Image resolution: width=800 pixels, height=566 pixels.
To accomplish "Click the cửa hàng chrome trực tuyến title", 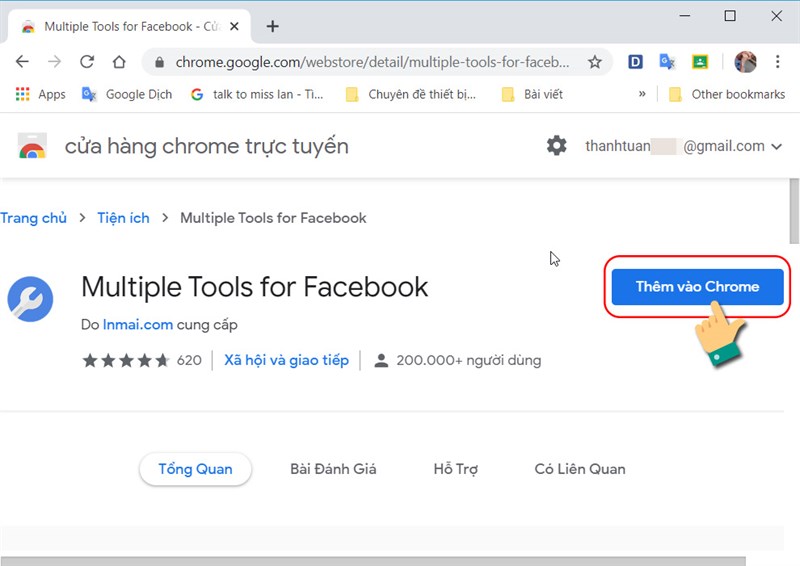I will [x=207, y=146].
